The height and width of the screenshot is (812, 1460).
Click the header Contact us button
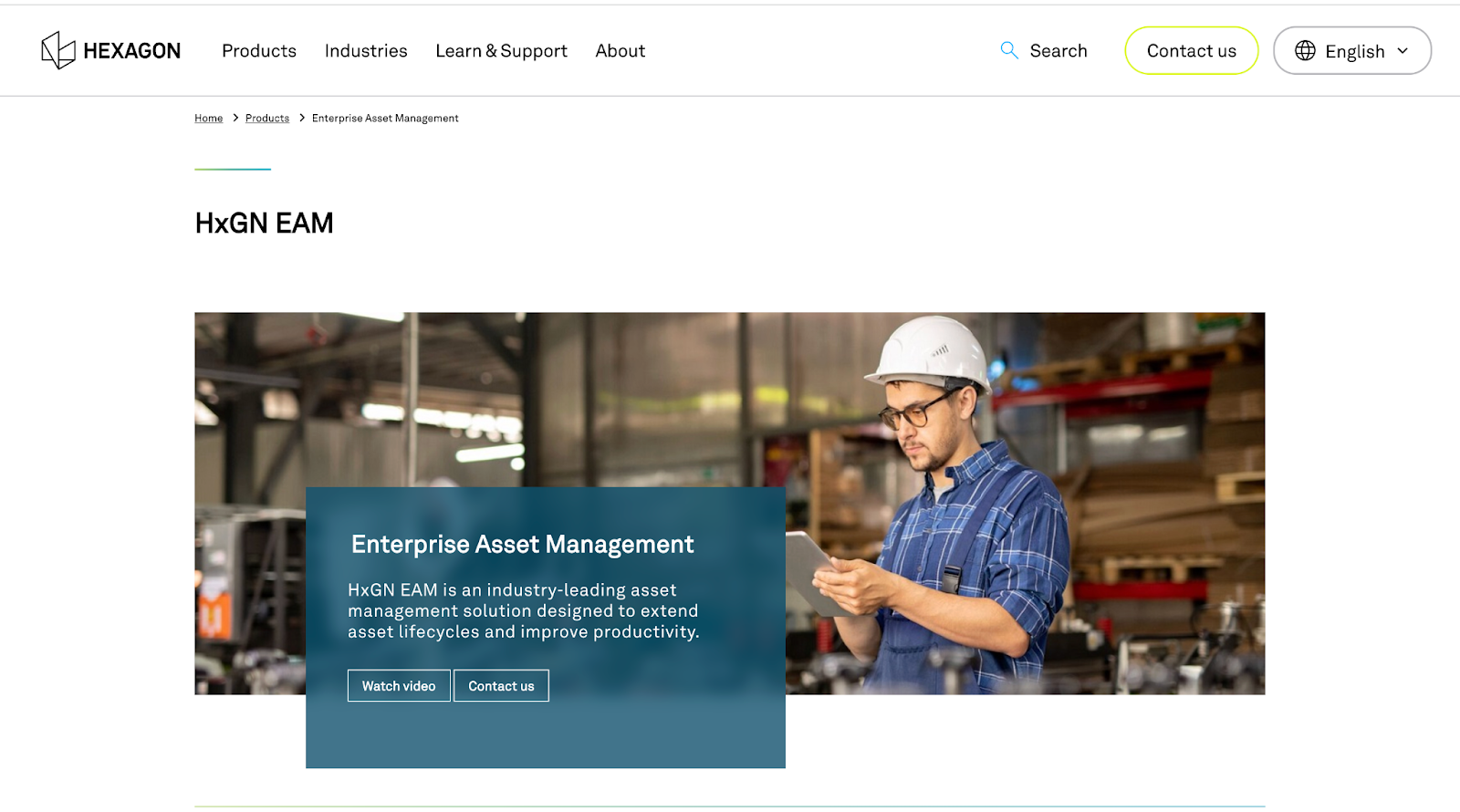1191,50
